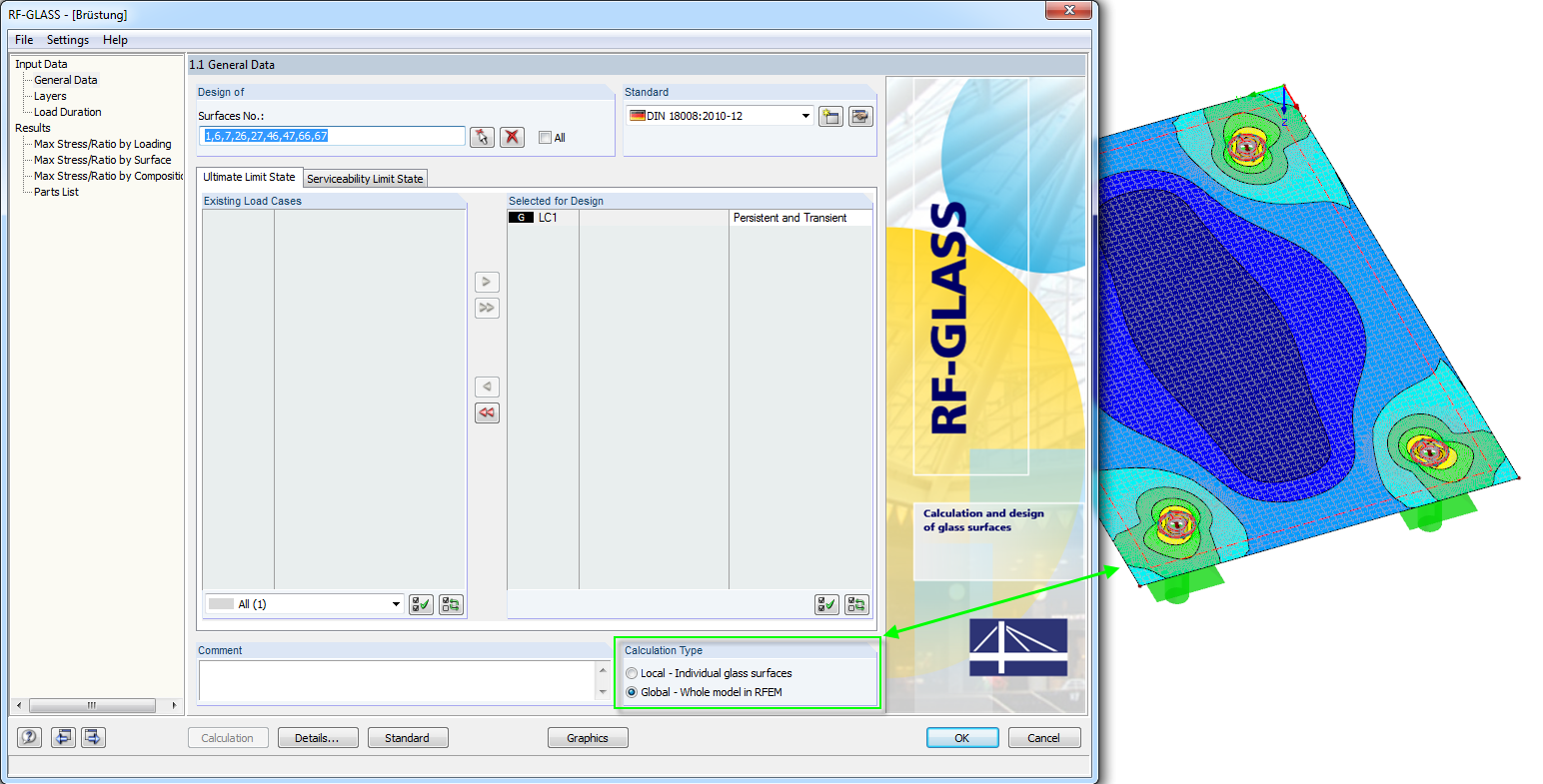Open the Settings menu
Screen dimensions: 1543x784
[x=68, y=40]
